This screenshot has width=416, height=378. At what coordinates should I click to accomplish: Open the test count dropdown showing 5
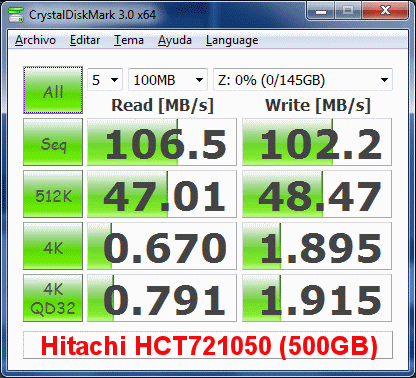point(105,80)
